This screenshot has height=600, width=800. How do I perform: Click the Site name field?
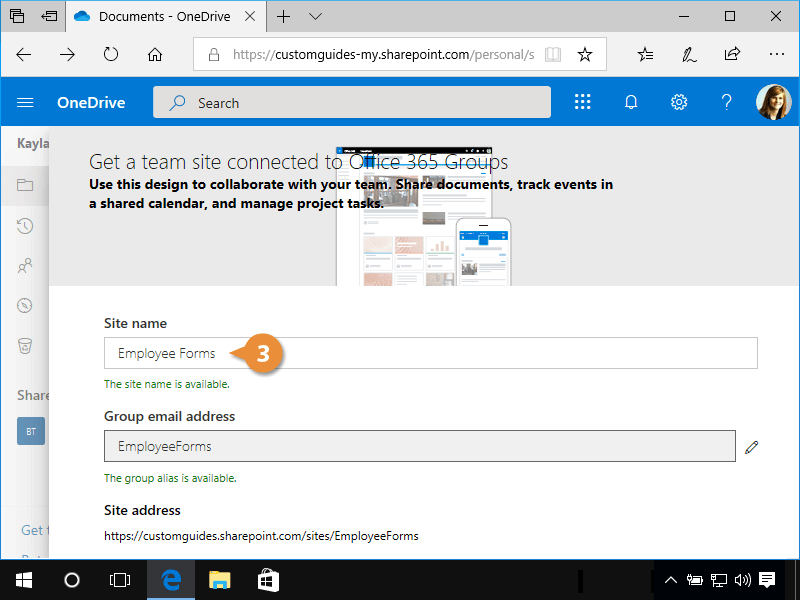[x=431, y=353]
